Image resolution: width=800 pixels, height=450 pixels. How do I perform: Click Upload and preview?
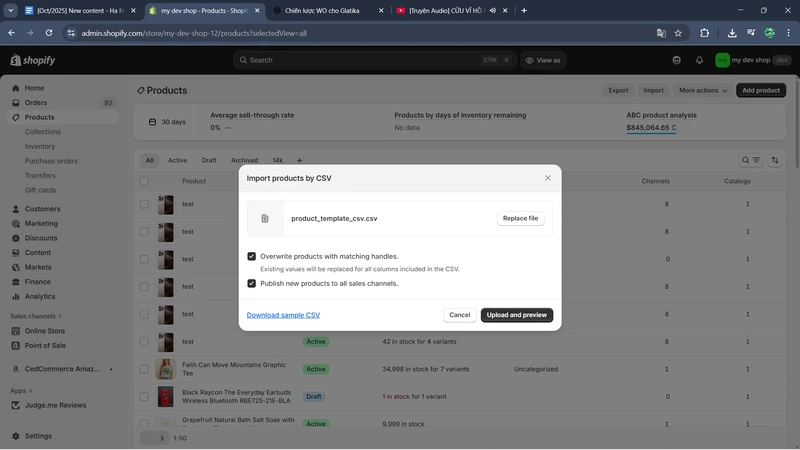[517, 315]
